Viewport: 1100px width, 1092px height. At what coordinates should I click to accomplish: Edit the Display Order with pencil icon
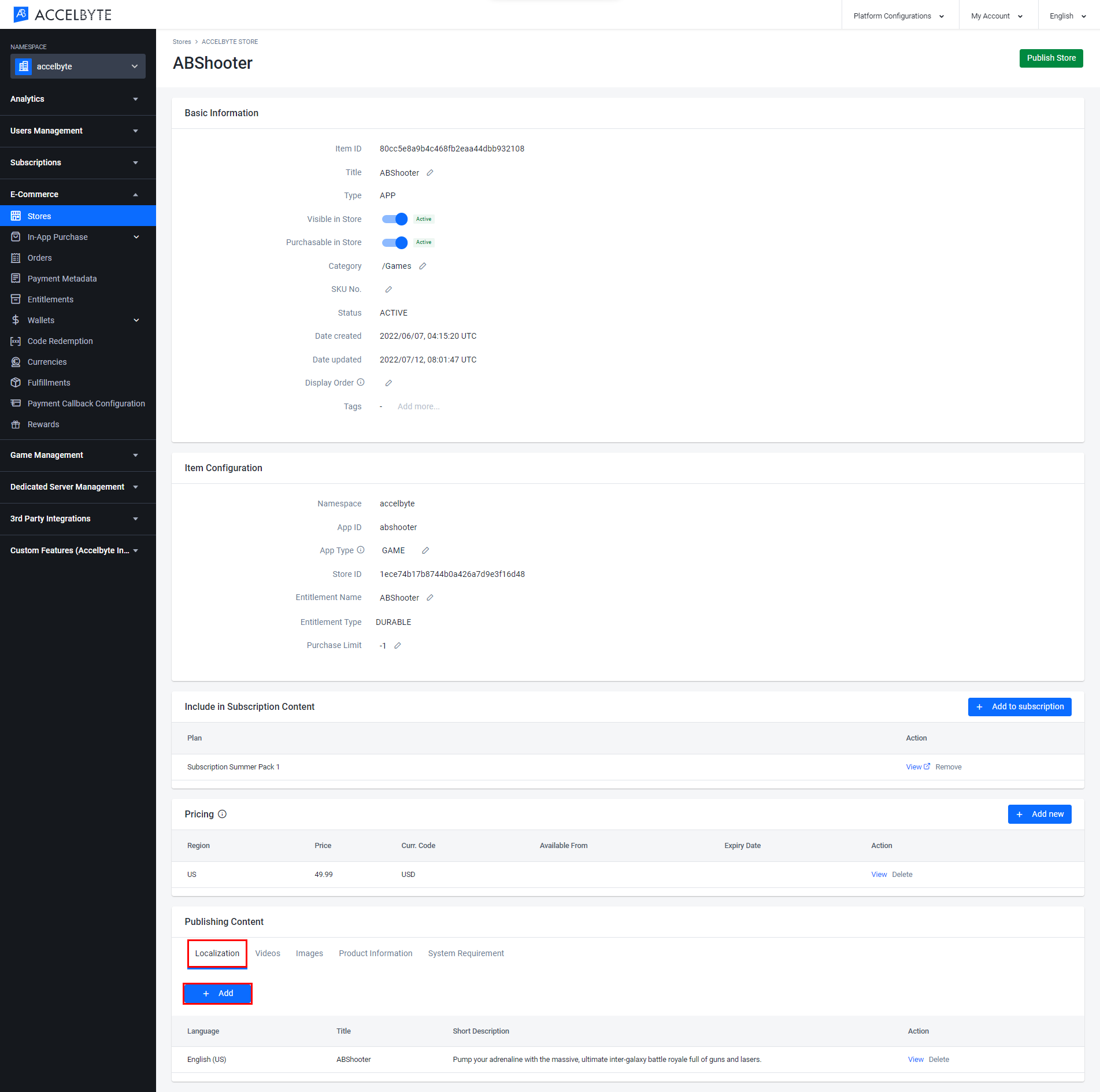(388, 383)
